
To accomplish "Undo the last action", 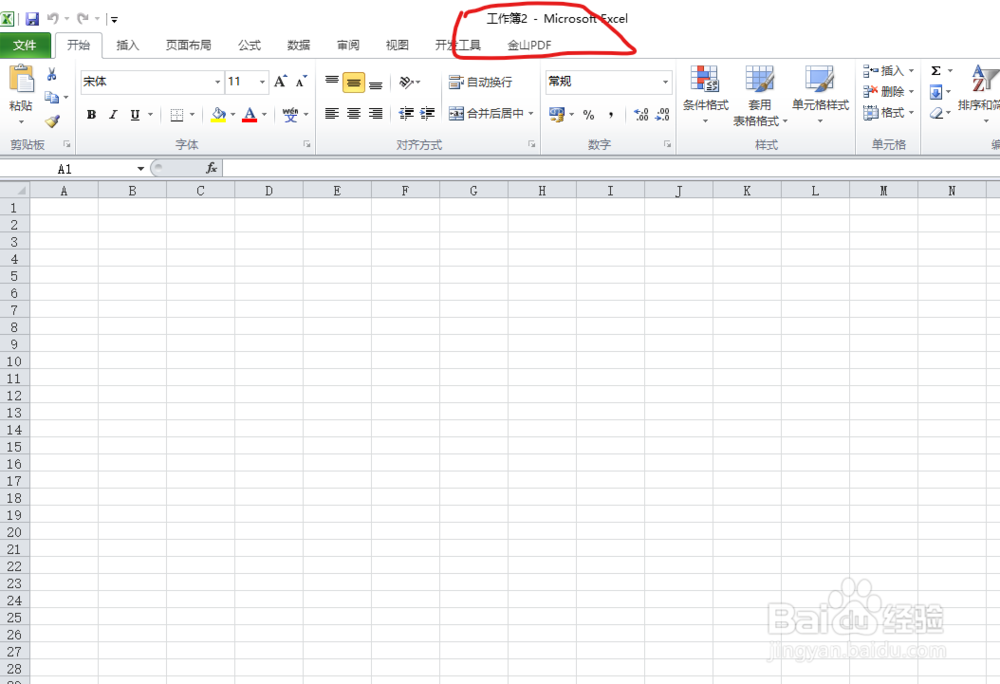I will click(52, 18).
